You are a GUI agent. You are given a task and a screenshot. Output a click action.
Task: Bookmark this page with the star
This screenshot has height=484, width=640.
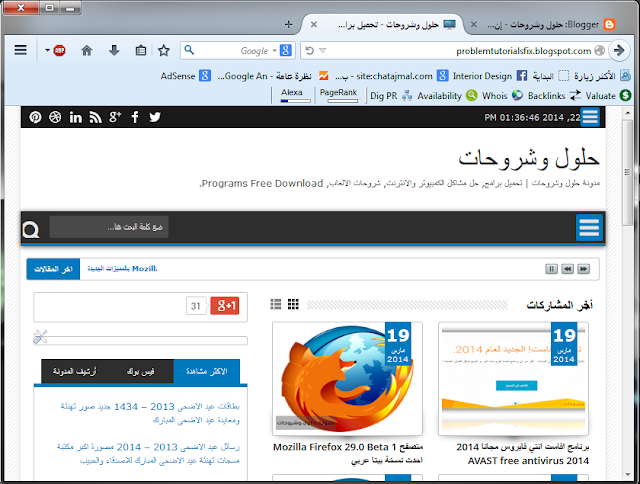tap(164, 51)
